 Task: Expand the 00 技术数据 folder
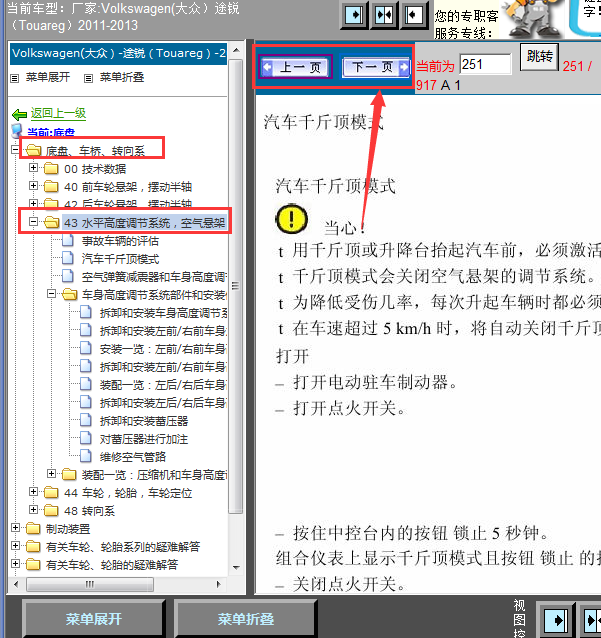point(33,167)
